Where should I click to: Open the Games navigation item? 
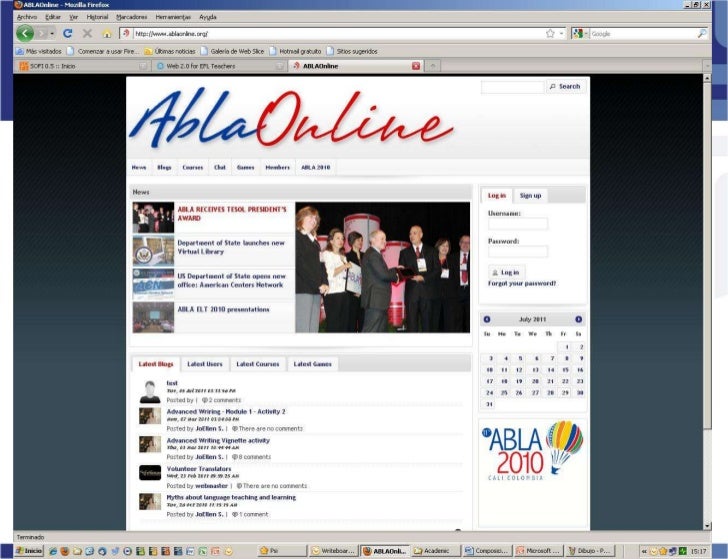pos(245,167)
